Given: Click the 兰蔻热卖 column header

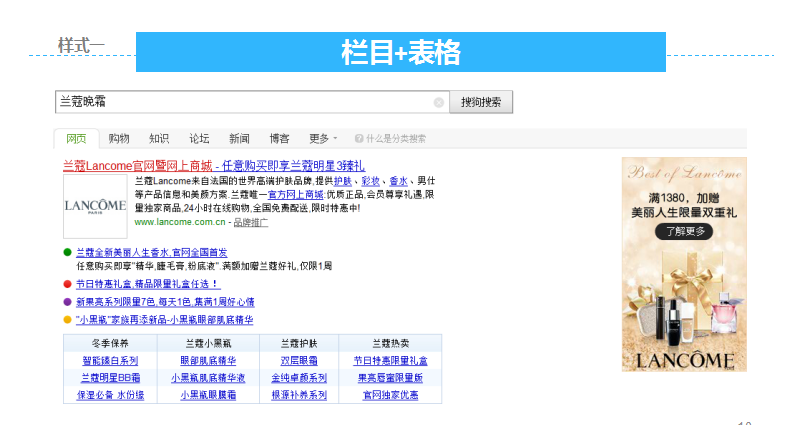Looking at the screenshot, I should pos(390,343).
